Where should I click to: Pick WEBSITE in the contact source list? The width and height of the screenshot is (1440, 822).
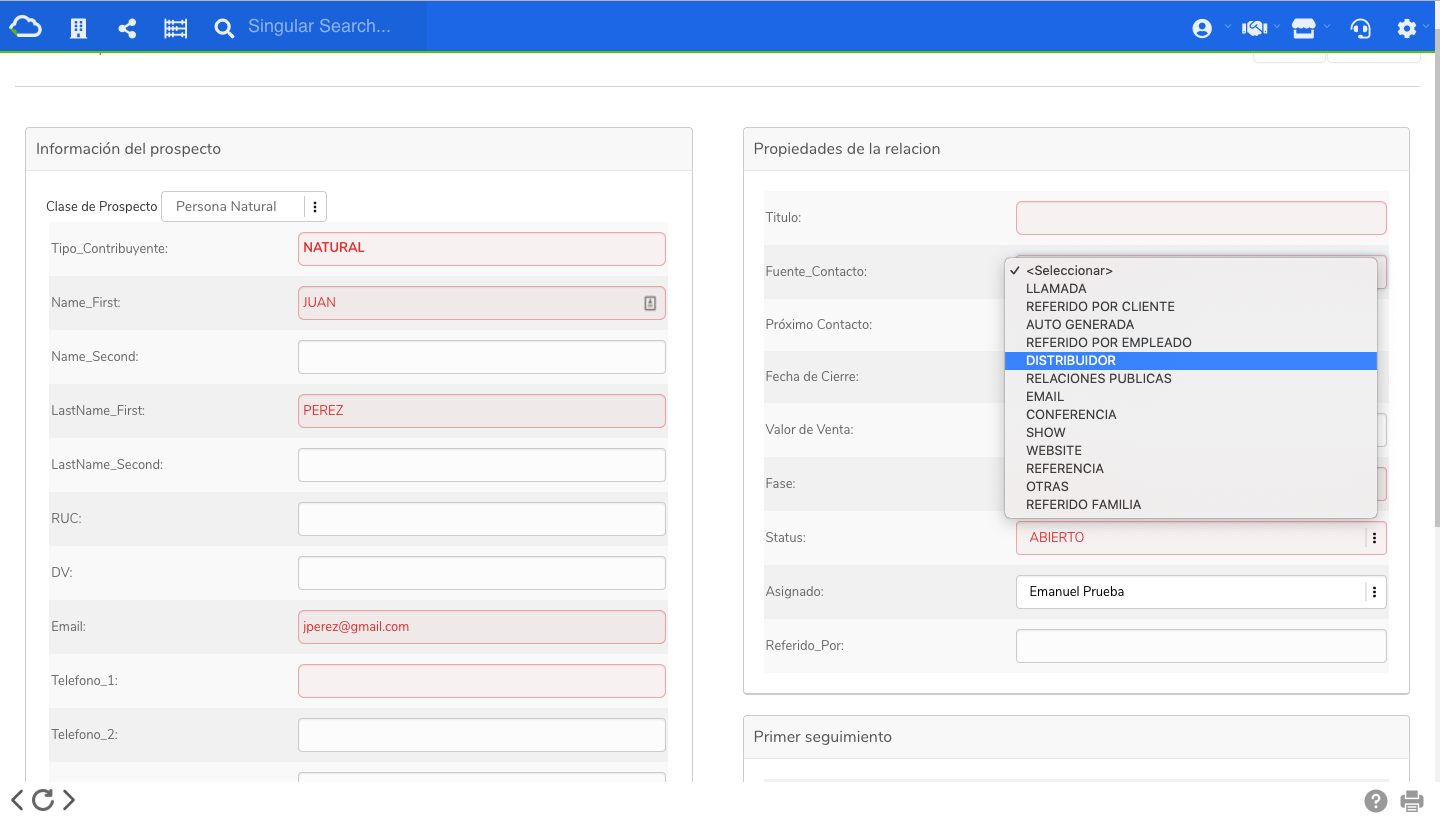tap(1054, 451)
